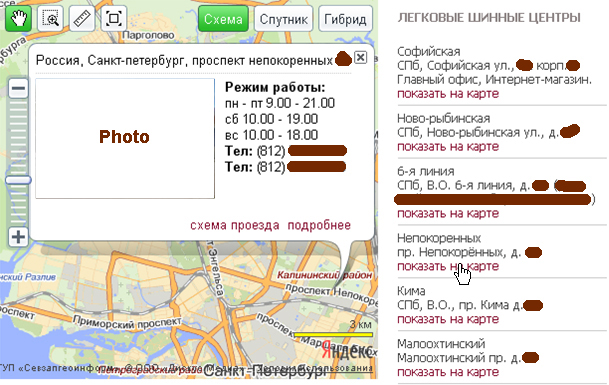609x385 pixels.
Task: Toggle the fullscreen map icon
Action: point(113,18)
